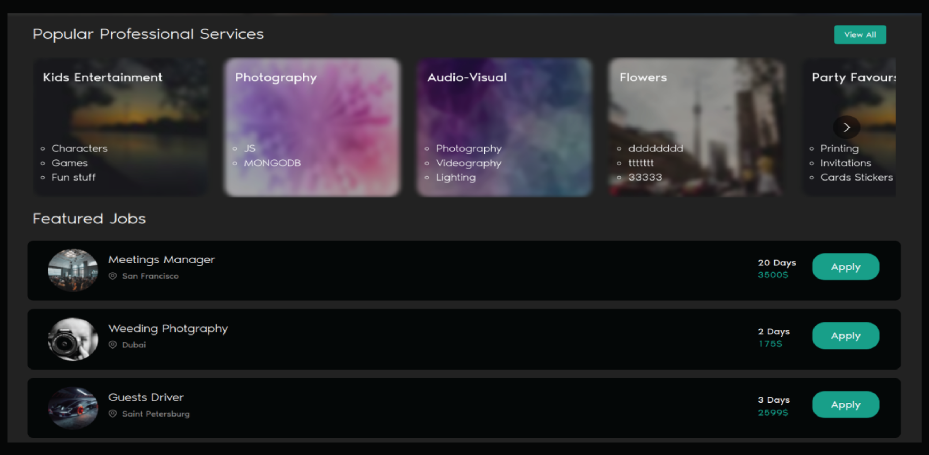Screen dimensions: 929x455
Task: Click the camera thumbnail for Weeding Photgraphy
Action: click(x=73, y=339)
